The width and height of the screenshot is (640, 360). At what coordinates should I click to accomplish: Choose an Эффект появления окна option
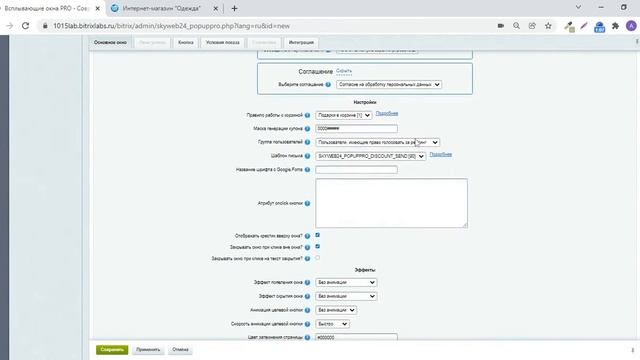point(346,282)
